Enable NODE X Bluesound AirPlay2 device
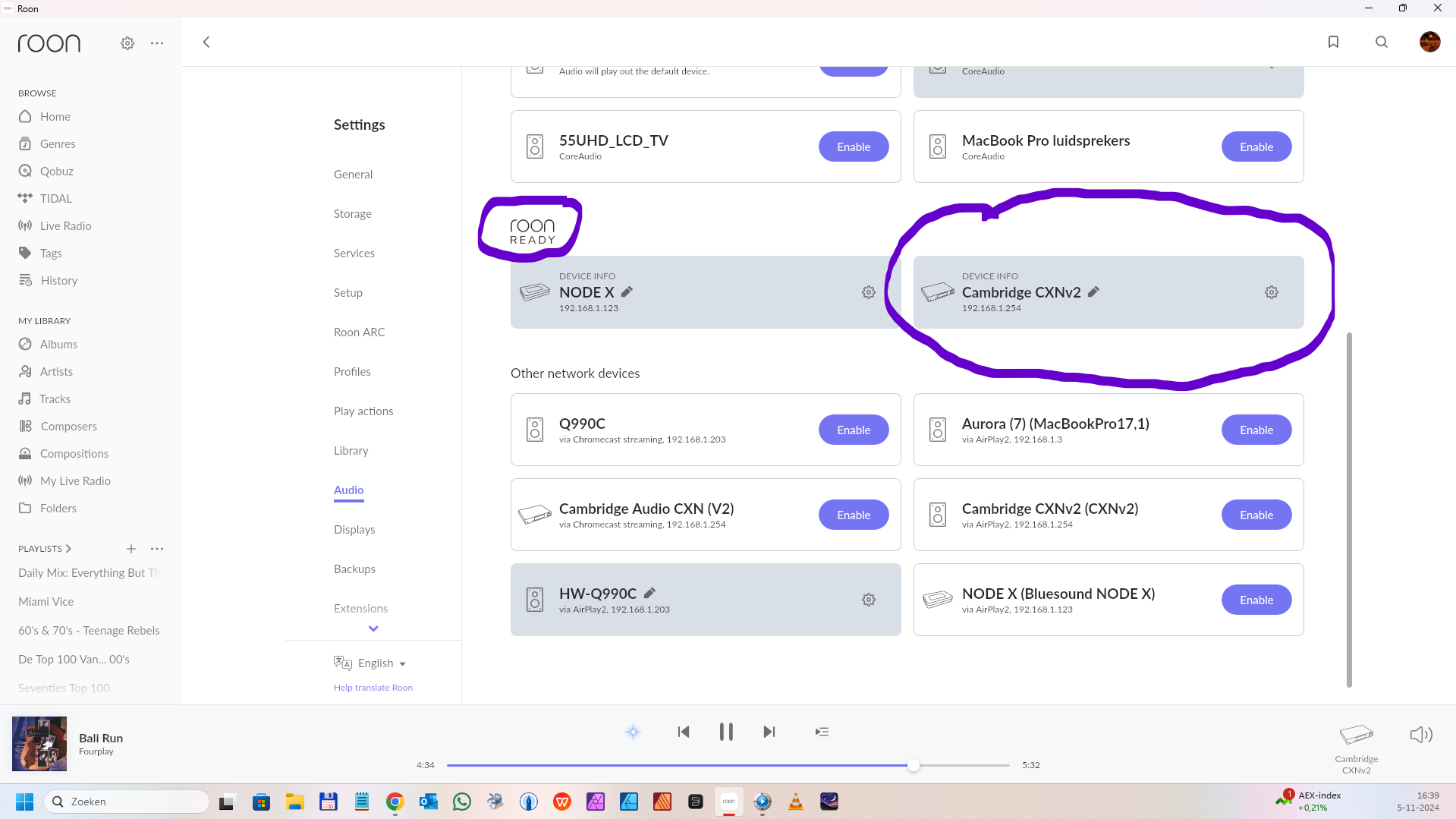Viewport: 1456px width, 819px height. tap(1256, 600)
